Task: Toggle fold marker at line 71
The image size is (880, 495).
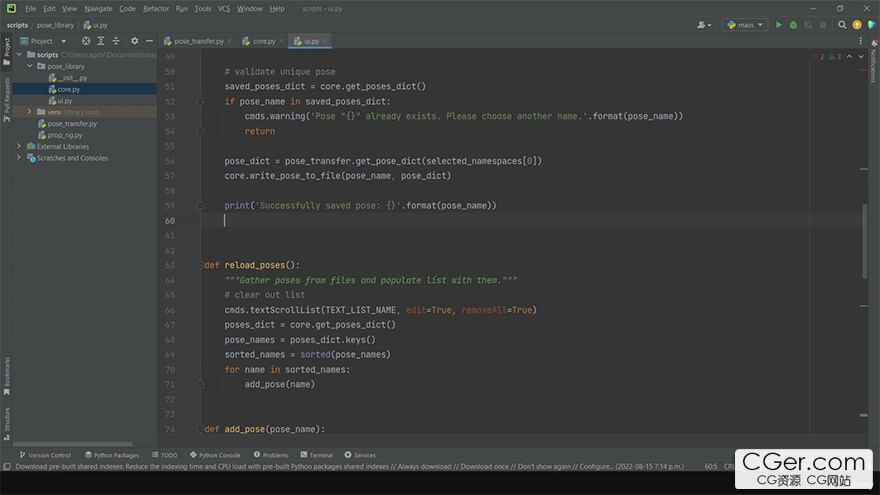Action: click(x=200, y=384)
